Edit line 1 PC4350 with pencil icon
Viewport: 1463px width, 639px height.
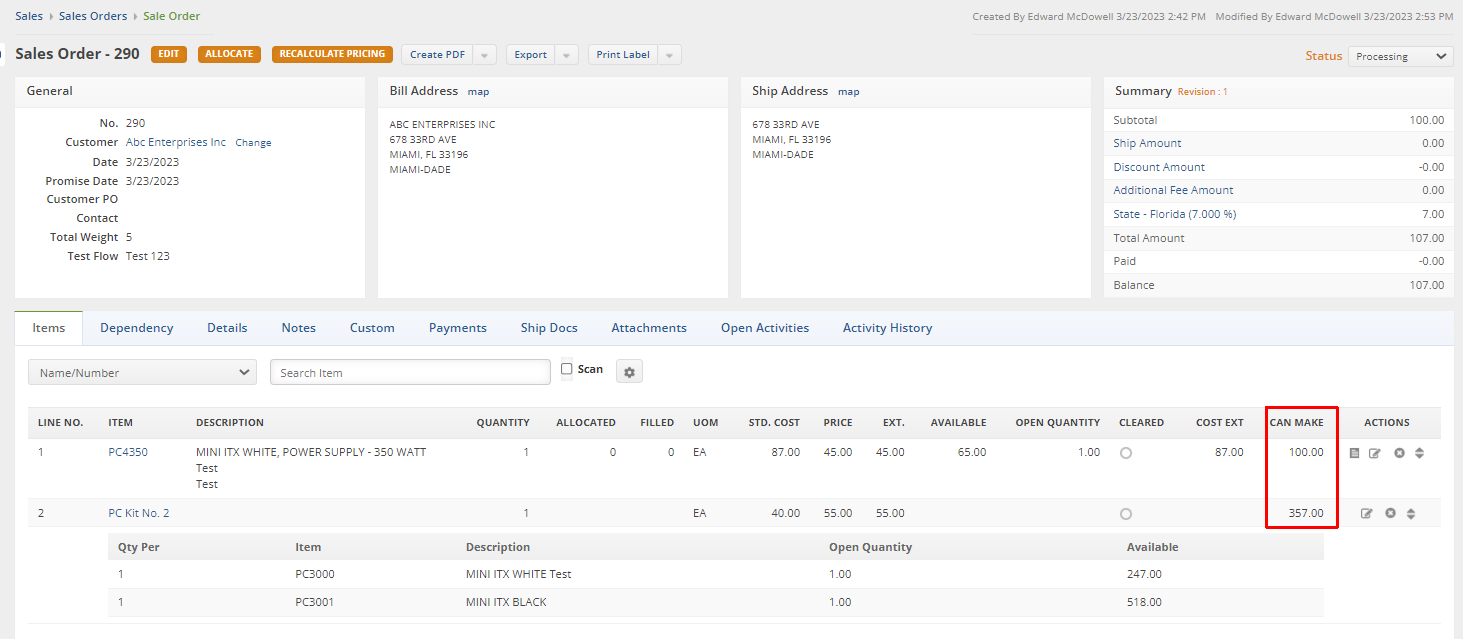pos(1374,453)
